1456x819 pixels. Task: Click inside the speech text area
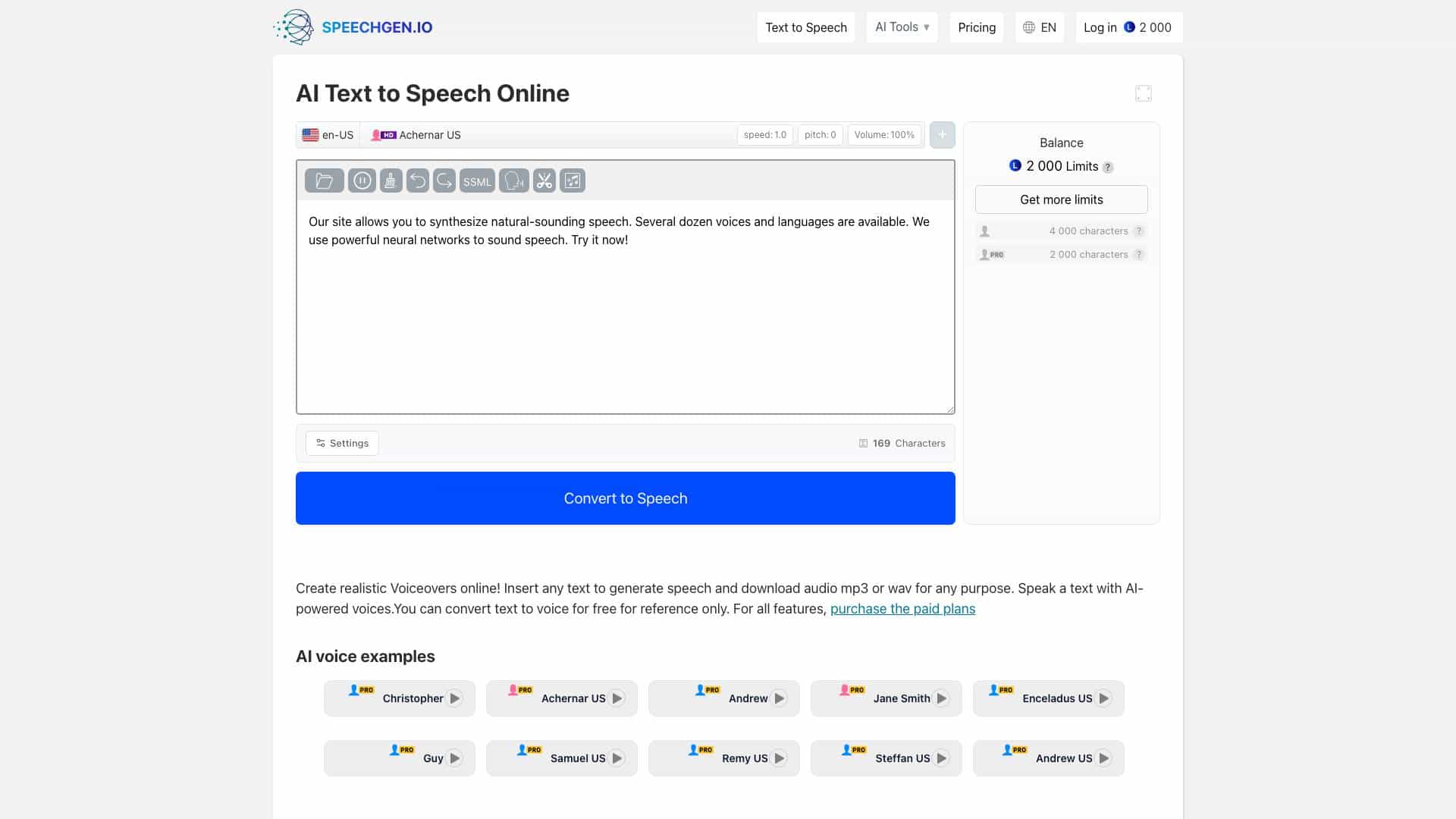tap(626, 306)
